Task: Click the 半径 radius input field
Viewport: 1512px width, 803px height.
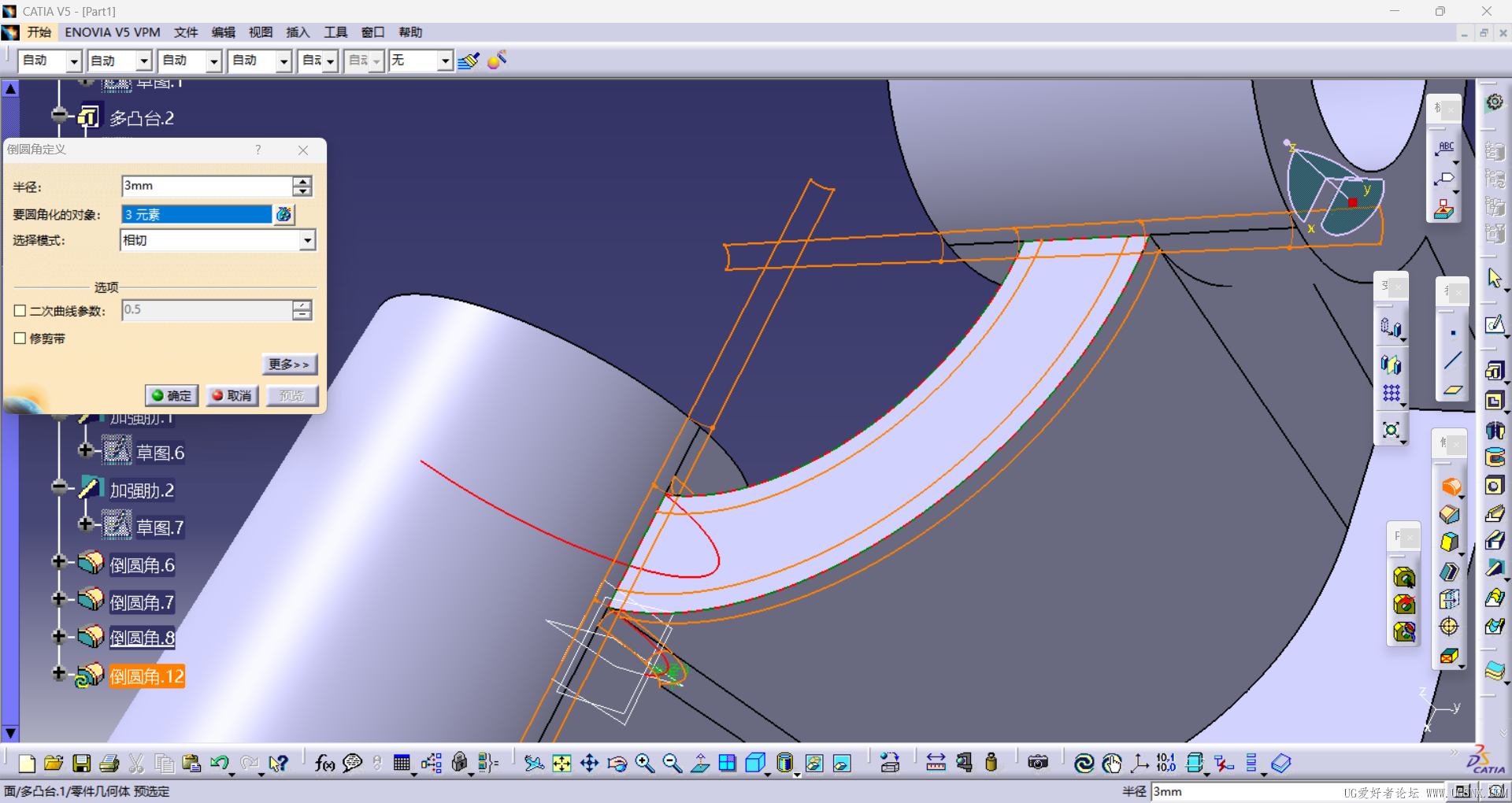Action: click(206, 186)
